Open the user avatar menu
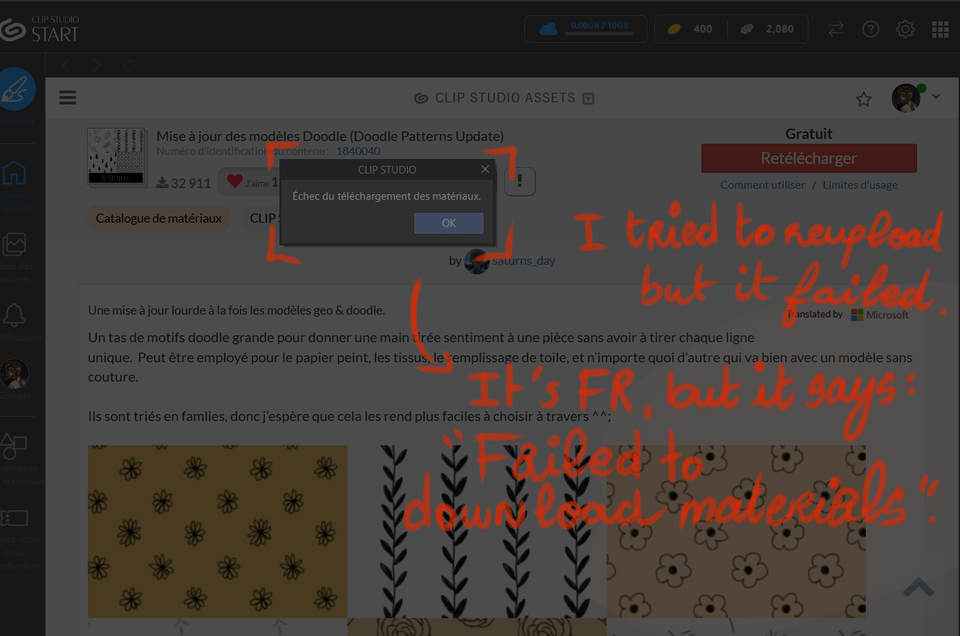 [x=906, y=98]
